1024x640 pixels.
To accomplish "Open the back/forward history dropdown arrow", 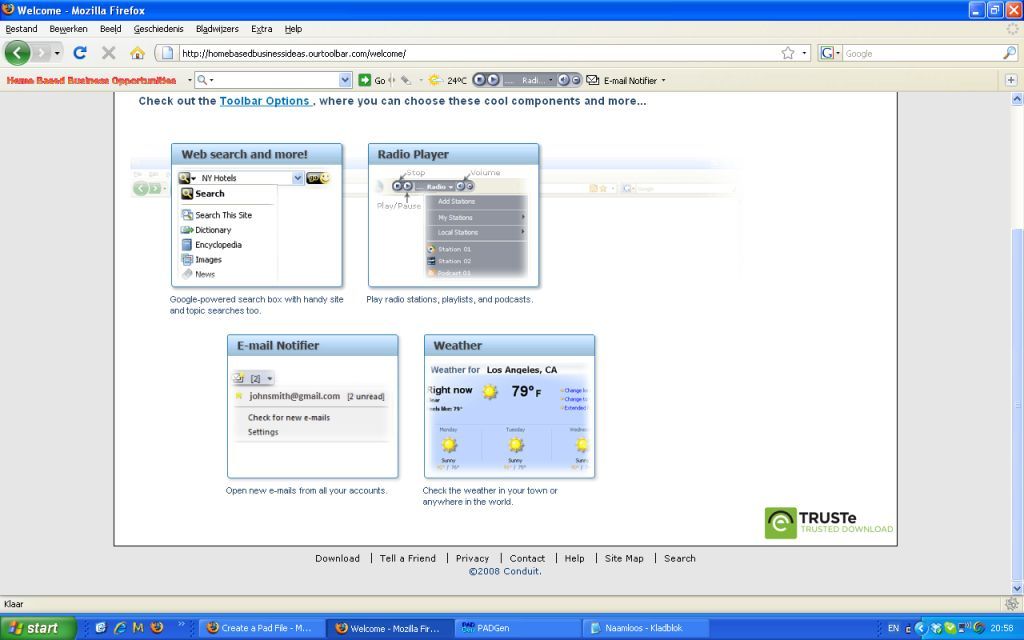I will [x=57, y=53].
